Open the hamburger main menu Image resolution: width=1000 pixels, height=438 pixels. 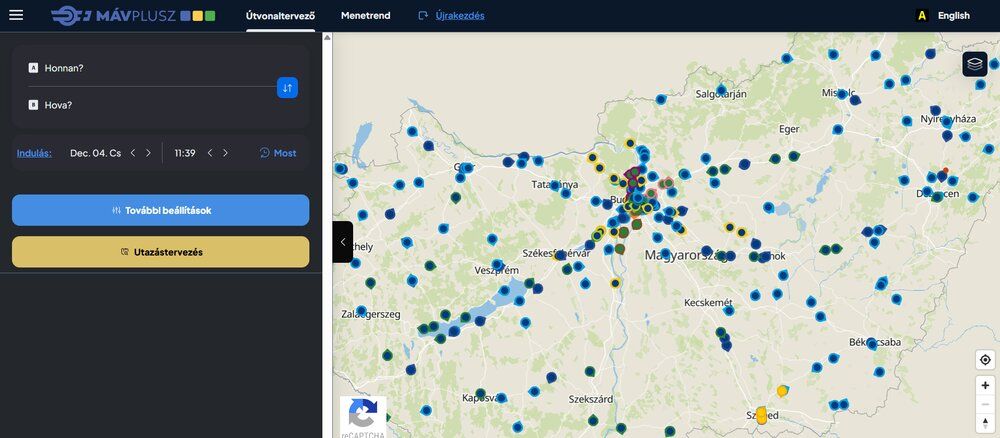tap(16, 15)
